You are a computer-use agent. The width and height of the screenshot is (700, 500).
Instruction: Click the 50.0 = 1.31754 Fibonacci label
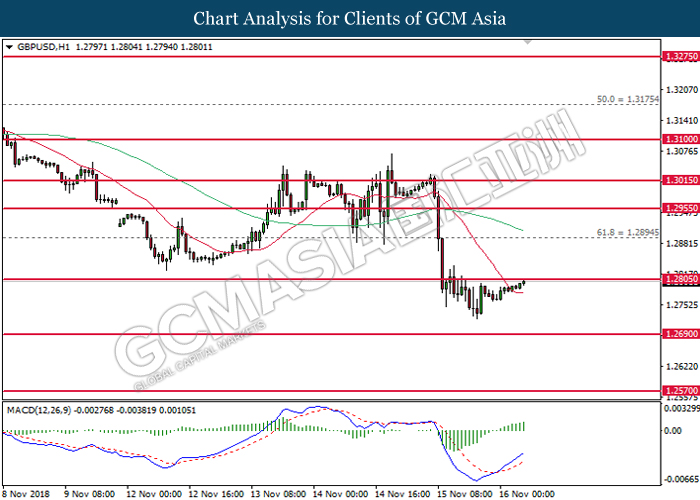[628, 99]
